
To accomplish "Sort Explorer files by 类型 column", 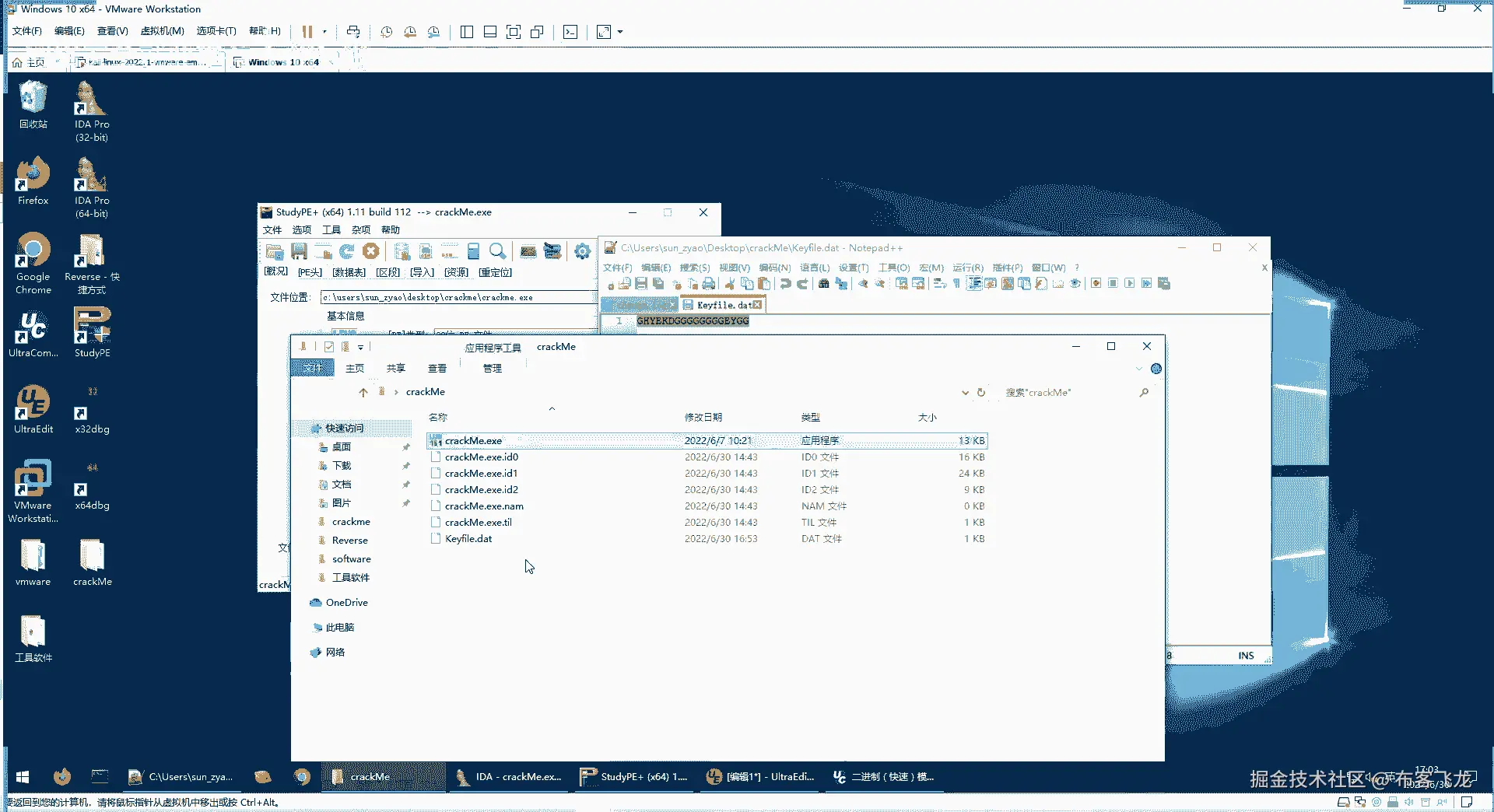I will point(811,418).
